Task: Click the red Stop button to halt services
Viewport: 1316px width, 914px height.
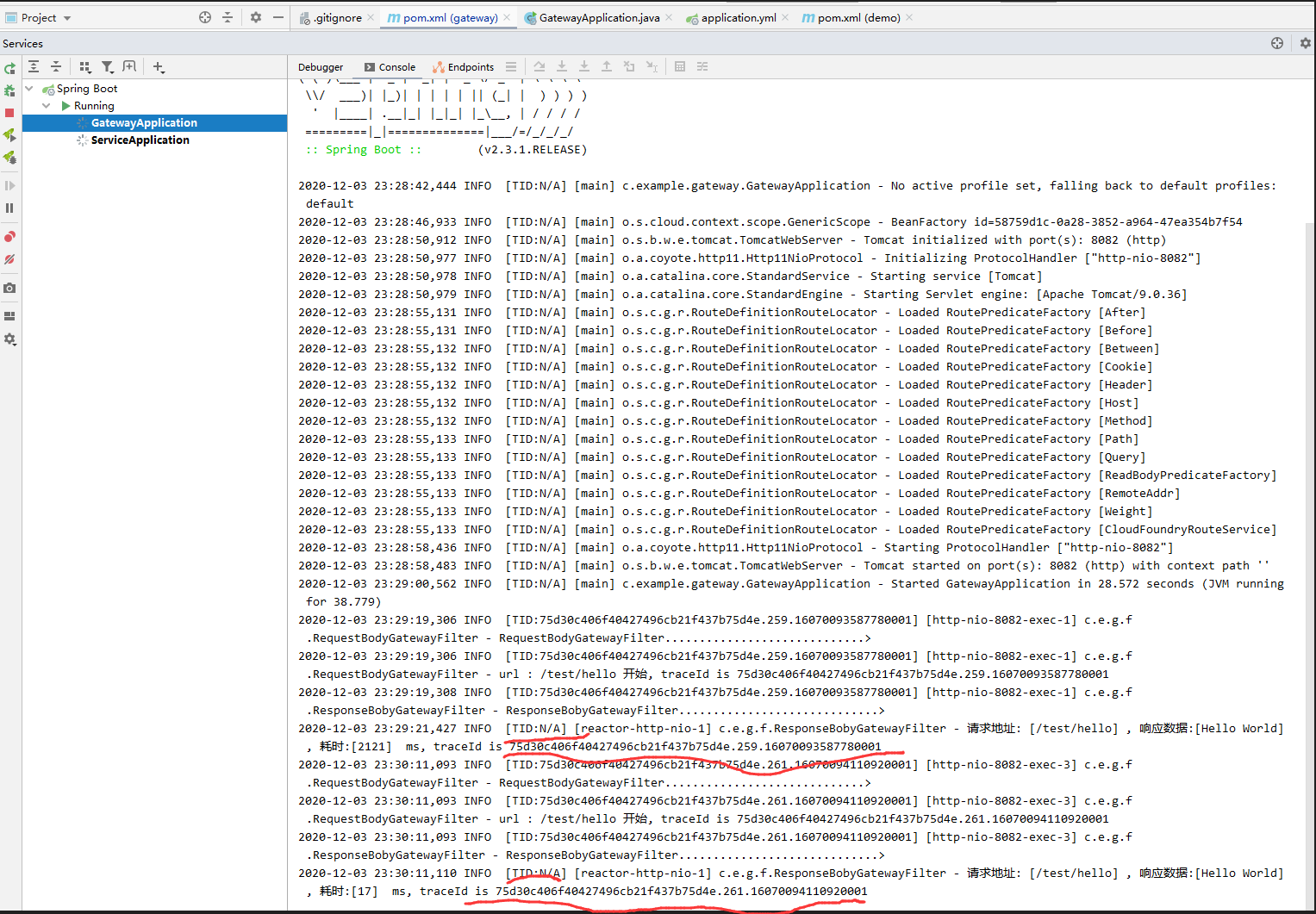Action: 9,113
